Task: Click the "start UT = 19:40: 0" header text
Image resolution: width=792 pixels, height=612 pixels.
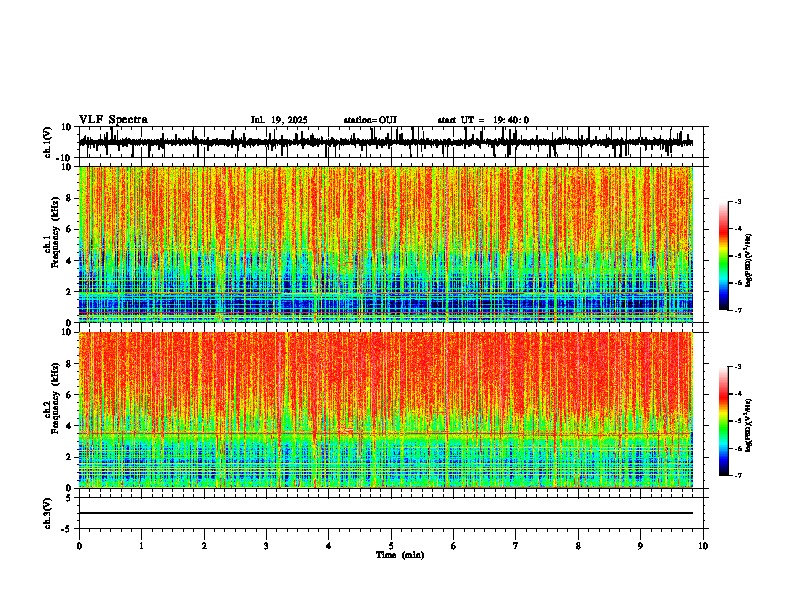Action: (483, 120)
